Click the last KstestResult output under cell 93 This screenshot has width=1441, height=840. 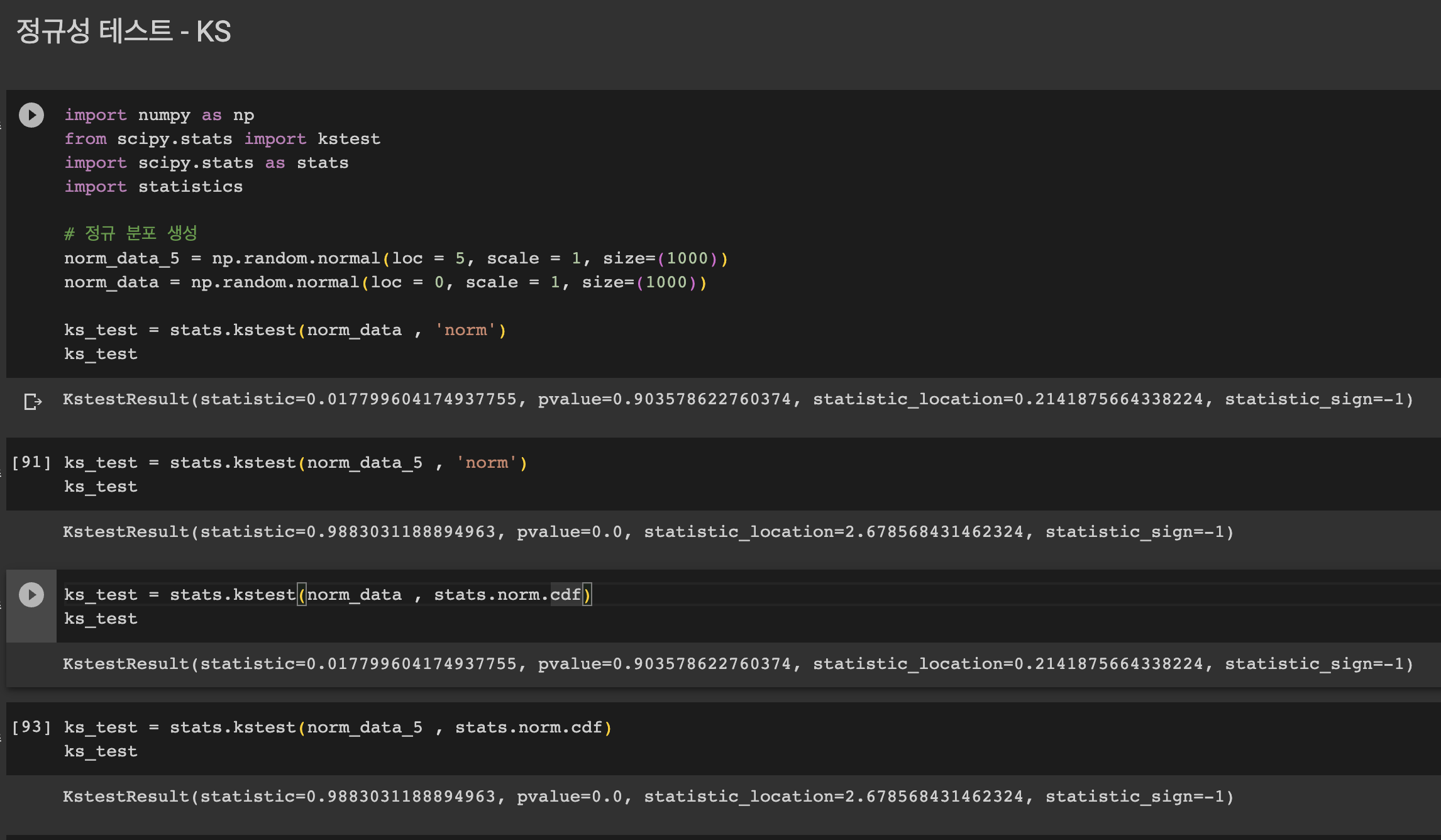[x=648, y=797]
